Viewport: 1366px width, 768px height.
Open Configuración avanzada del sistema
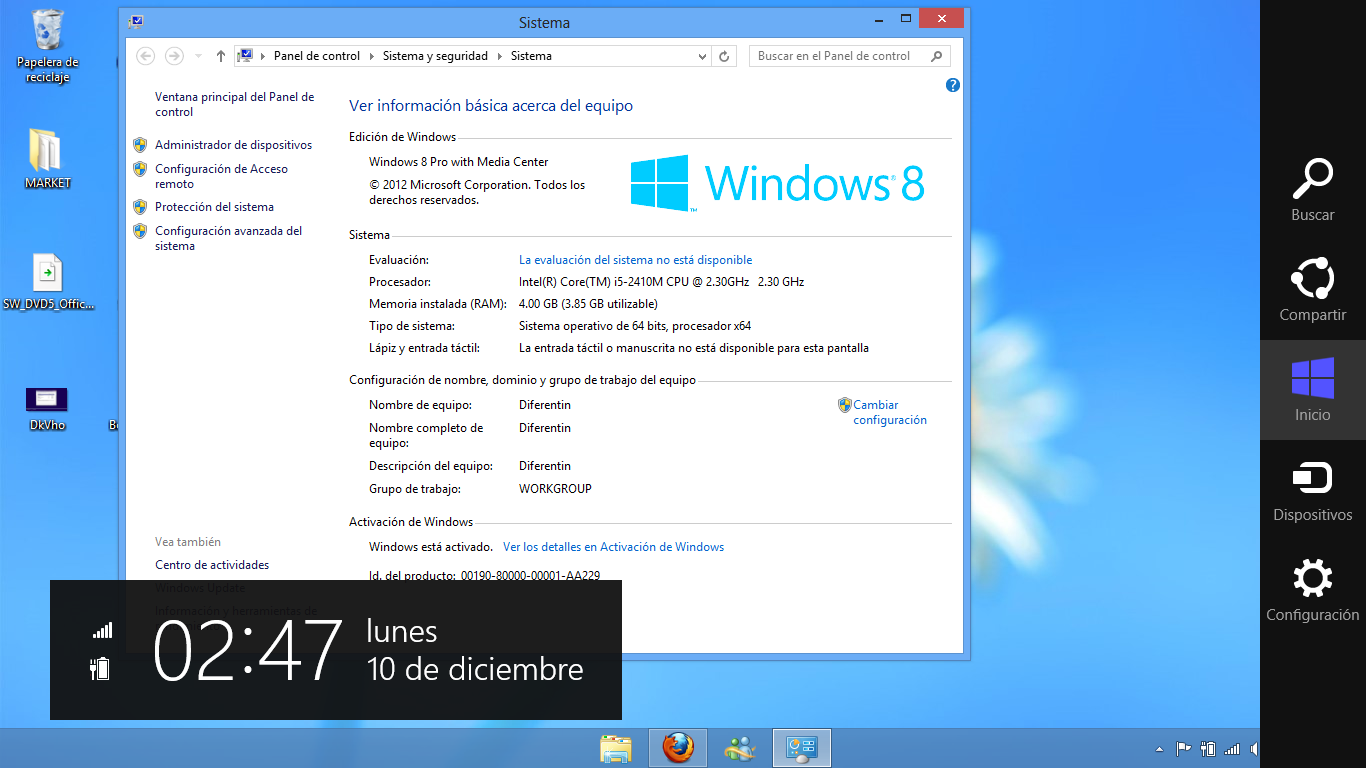pyautogui.click(x=228, y=238)
